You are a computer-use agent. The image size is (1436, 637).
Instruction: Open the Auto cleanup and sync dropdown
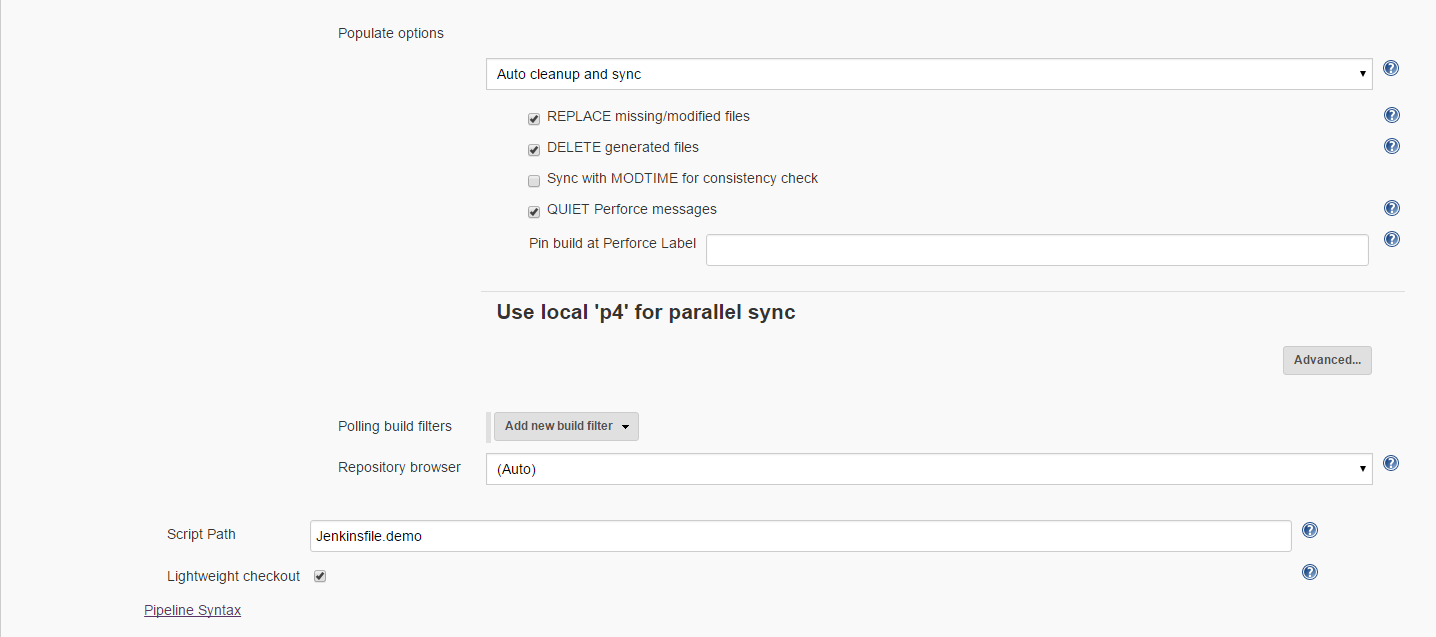(x=928, y=74)
